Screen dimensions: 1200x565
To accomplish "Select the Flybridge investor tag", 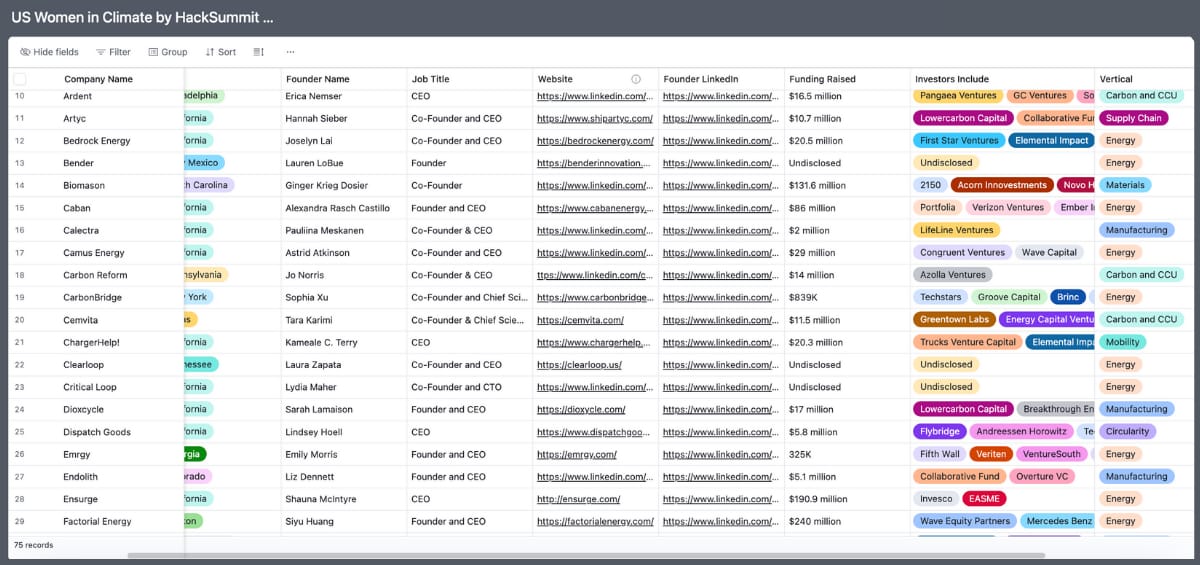I will tap(940, 432).
